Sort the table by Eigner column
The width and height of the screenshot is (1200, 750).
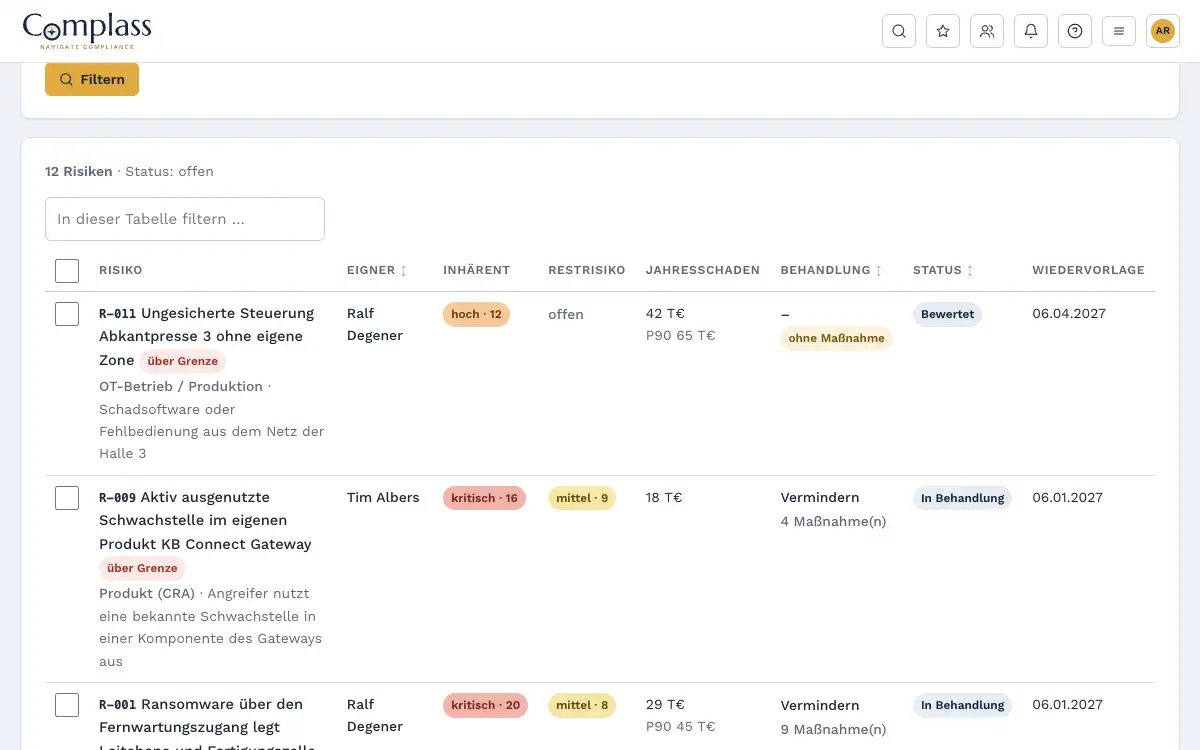377,270
